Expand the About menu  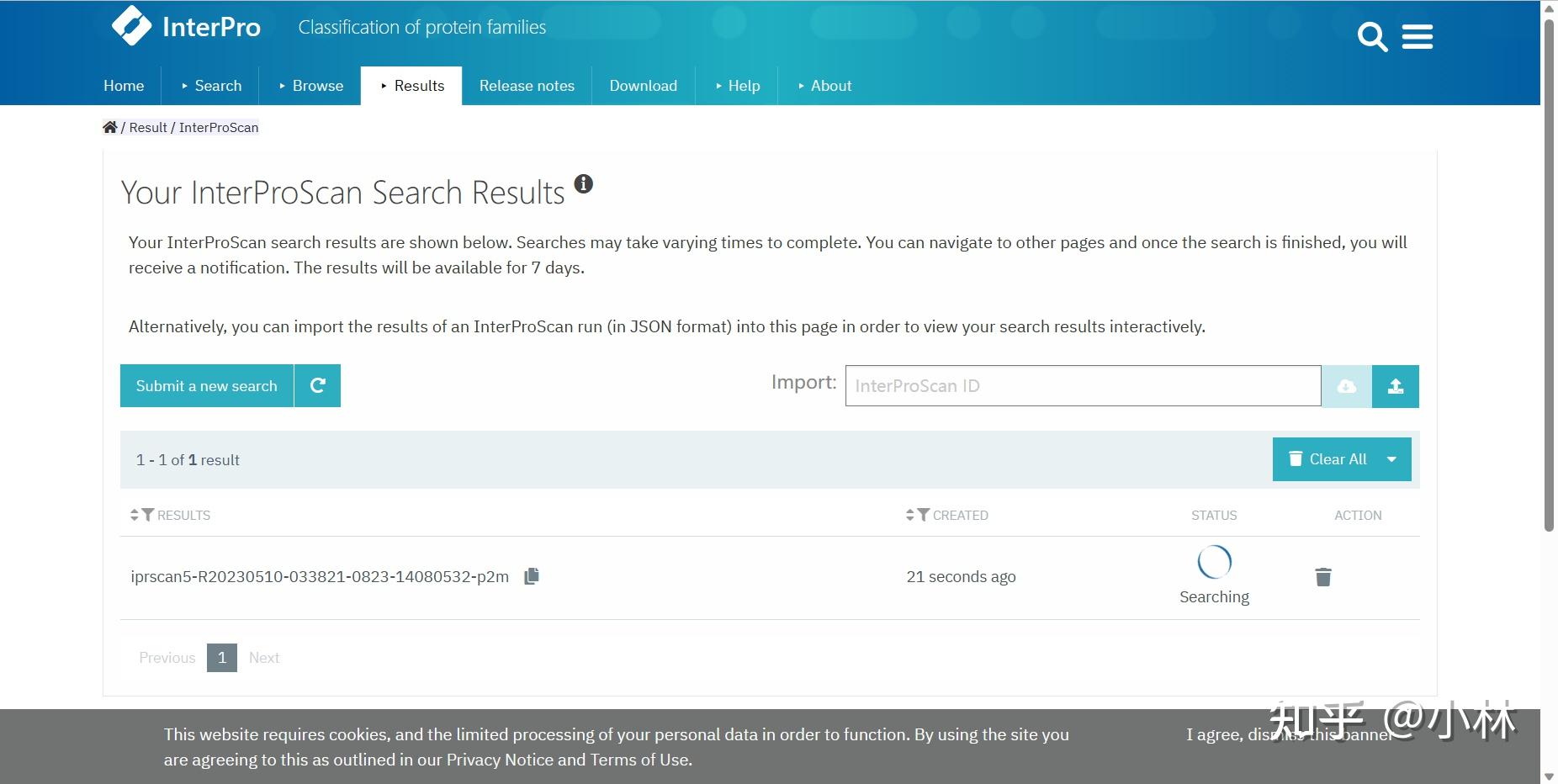[824, 86]
